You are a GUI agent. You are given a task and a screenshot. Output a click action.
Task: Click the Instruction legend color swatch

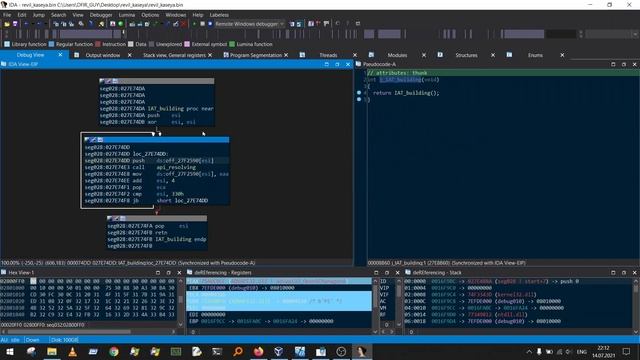point(98,44)
